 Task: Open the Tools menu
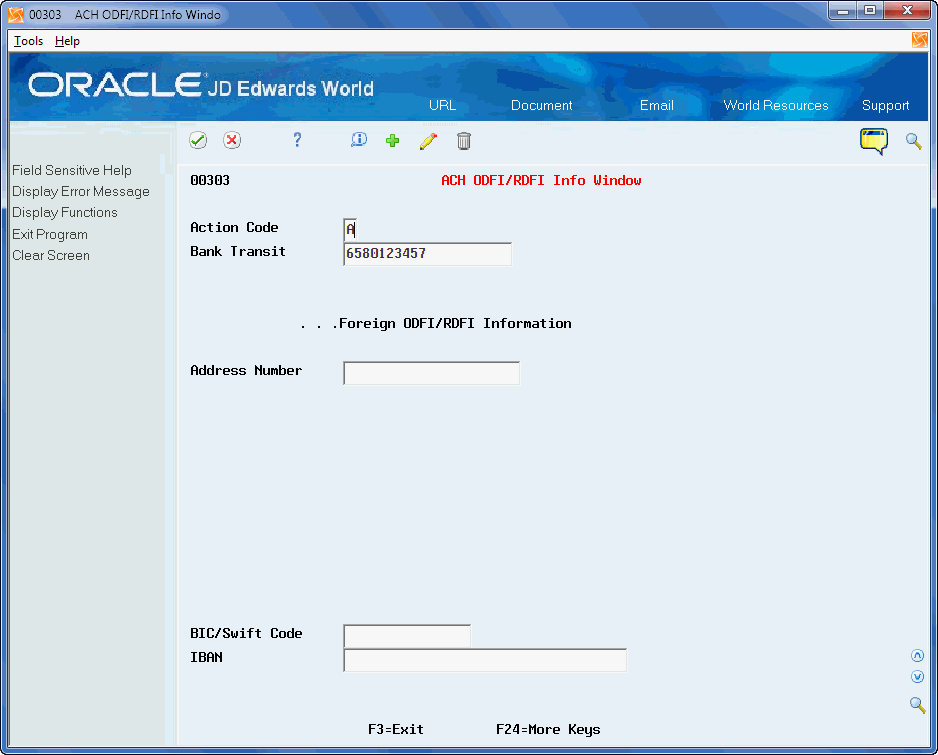(28, 41)
